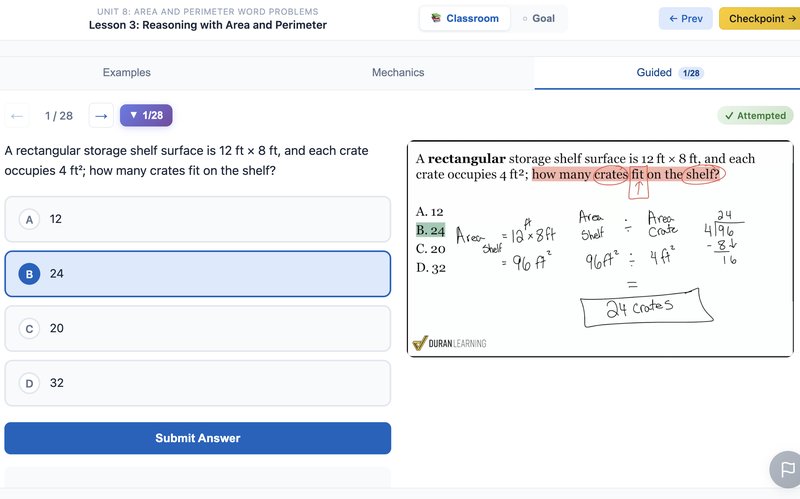
Task: Select answer A radio circle
Action: pyautogui.click(x=29, y=219)
